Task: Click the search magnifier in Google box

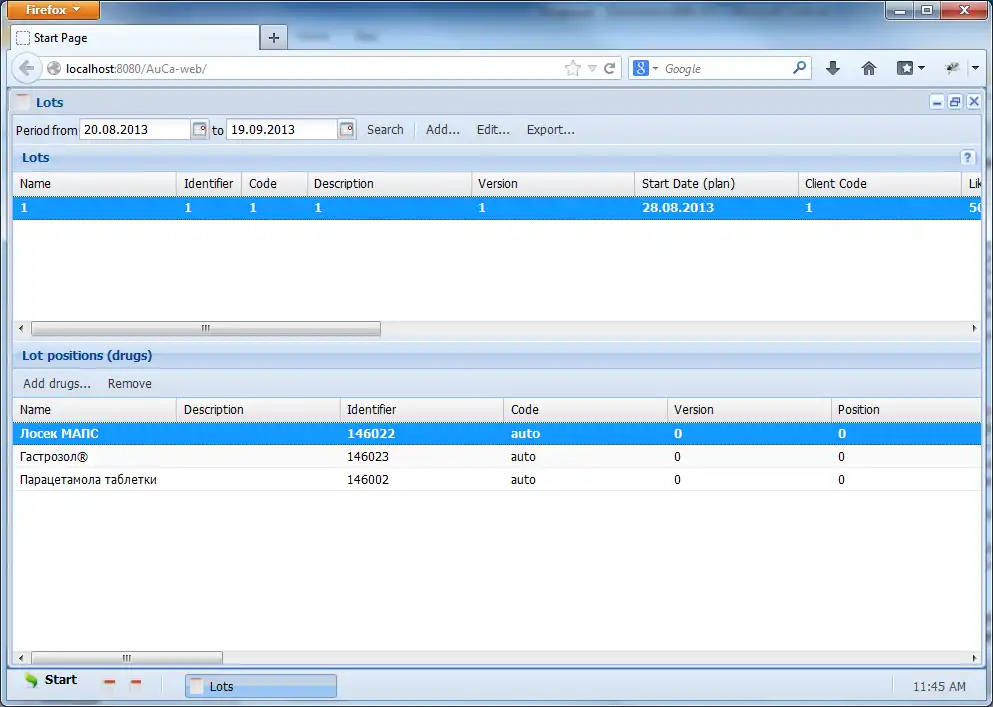Action: point(799,68)
